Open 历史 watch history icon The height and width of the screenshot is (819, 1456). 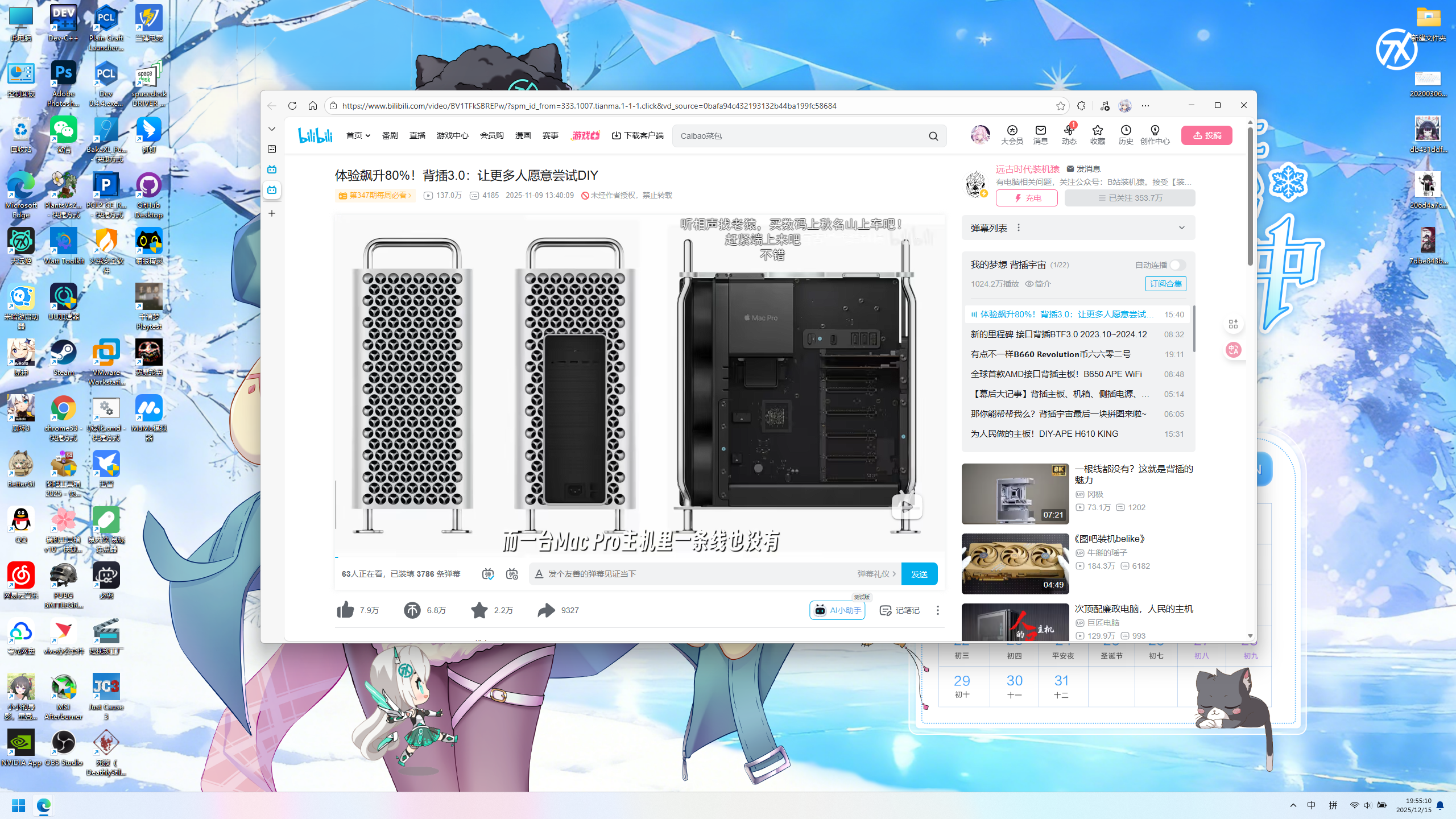coord(1126,135)
